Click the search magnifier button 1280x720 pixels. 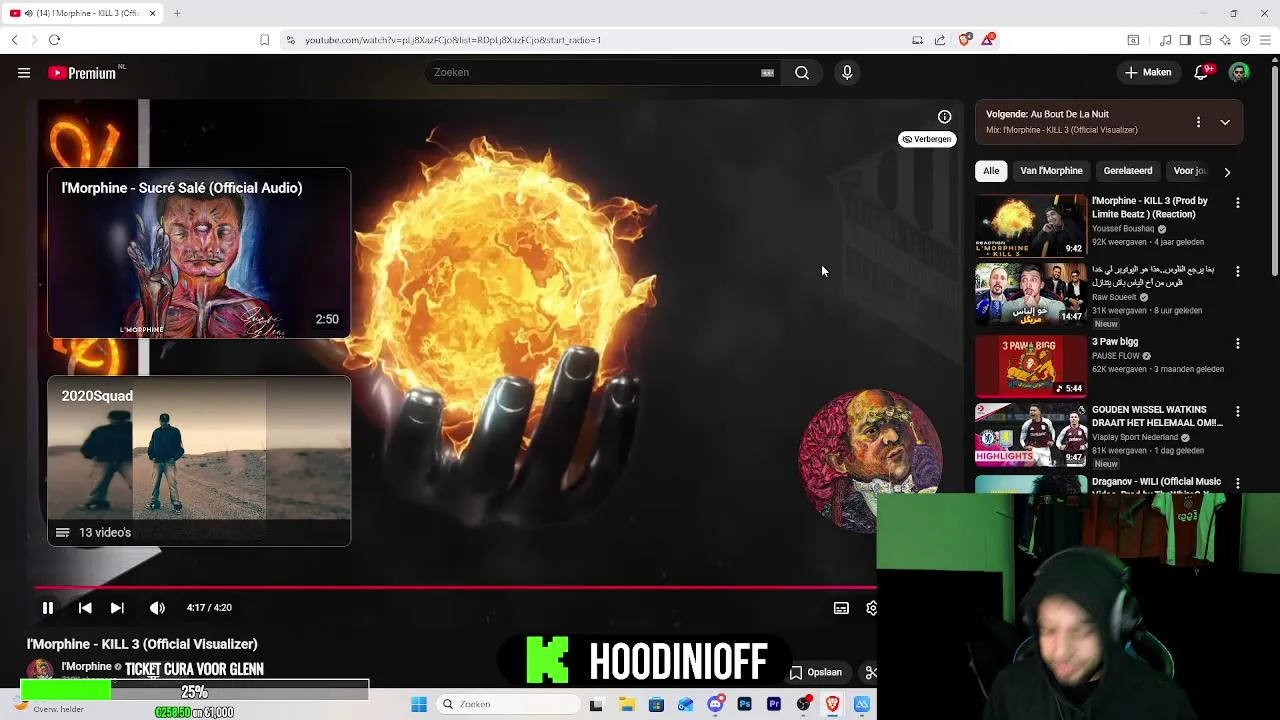pyautogui.click(x=802, y=72)
